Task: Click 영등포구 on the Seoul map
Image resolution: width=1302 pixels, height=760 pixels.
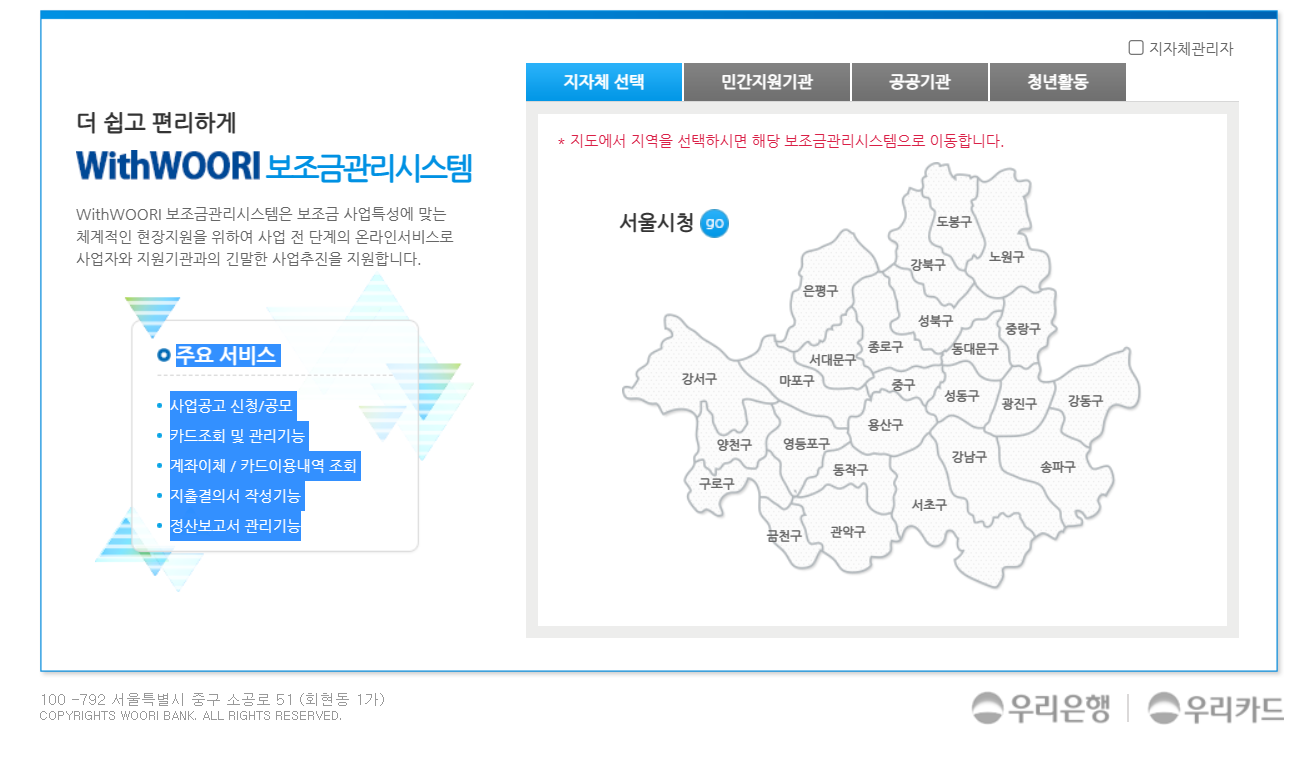Action: click(x=806, y=444)
